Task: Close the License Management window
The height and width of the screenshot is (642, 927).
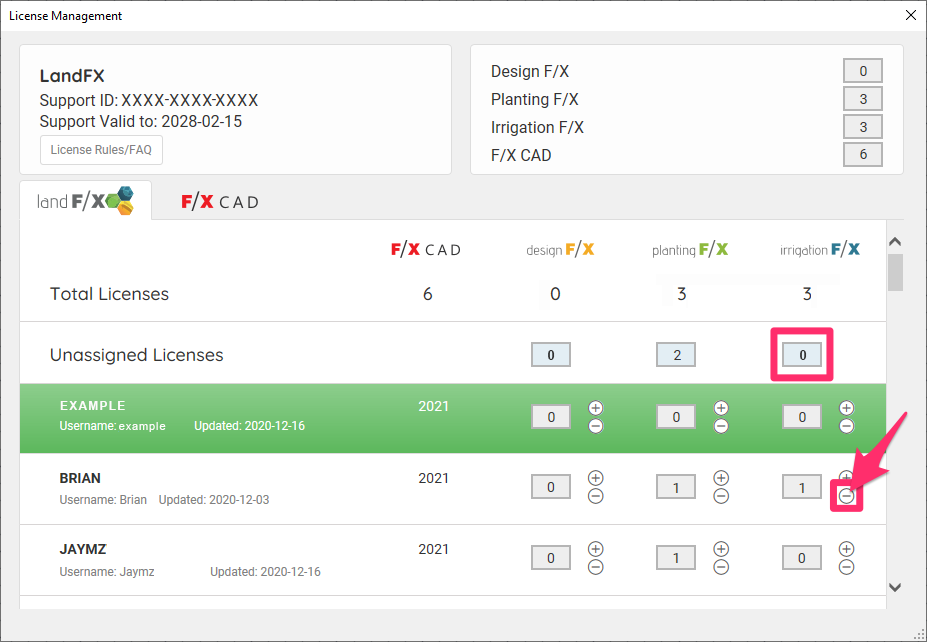Action: click(911, 15)
